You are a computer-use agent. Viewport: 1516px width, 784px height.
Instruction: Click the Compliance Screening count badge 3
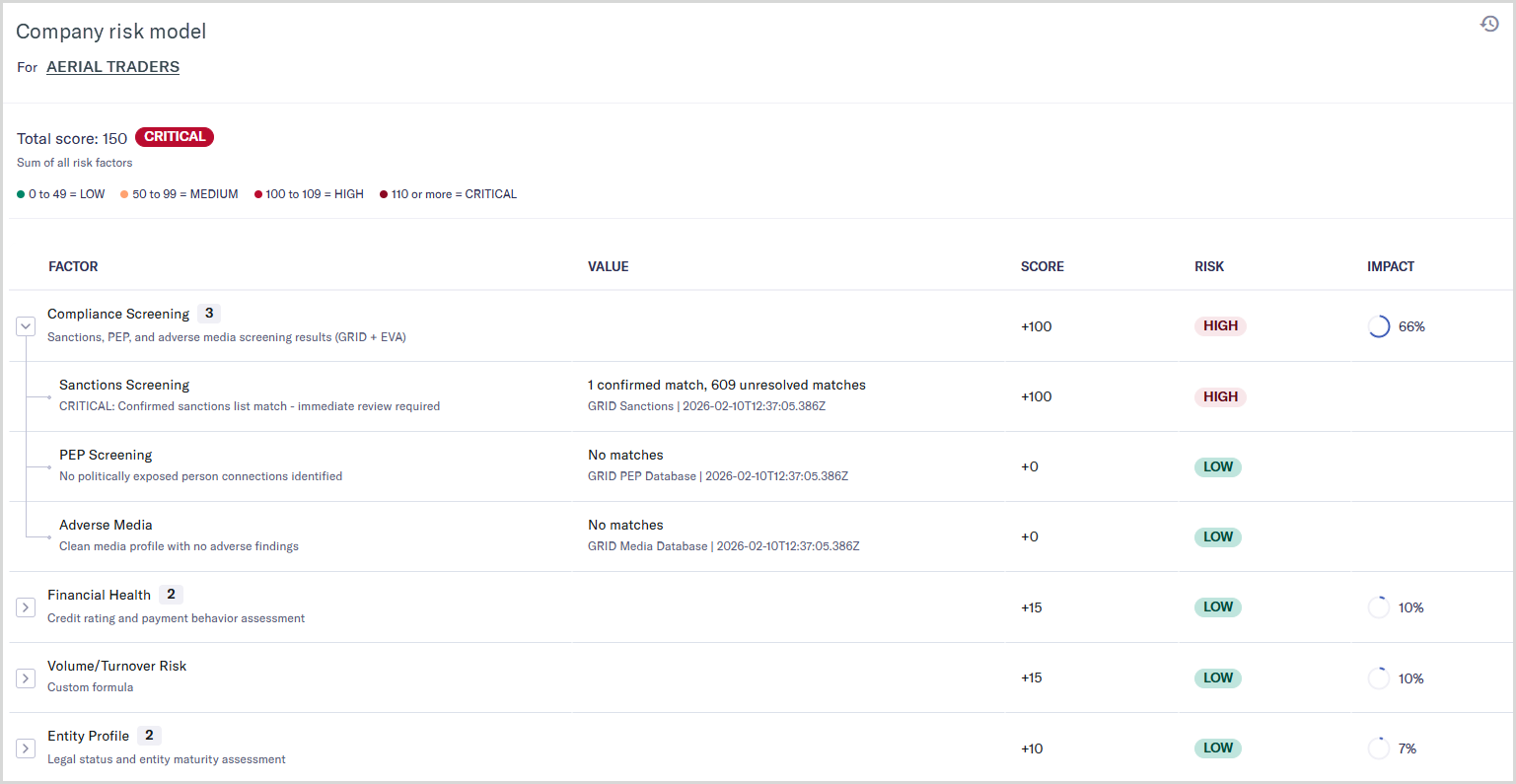point(209,314)
